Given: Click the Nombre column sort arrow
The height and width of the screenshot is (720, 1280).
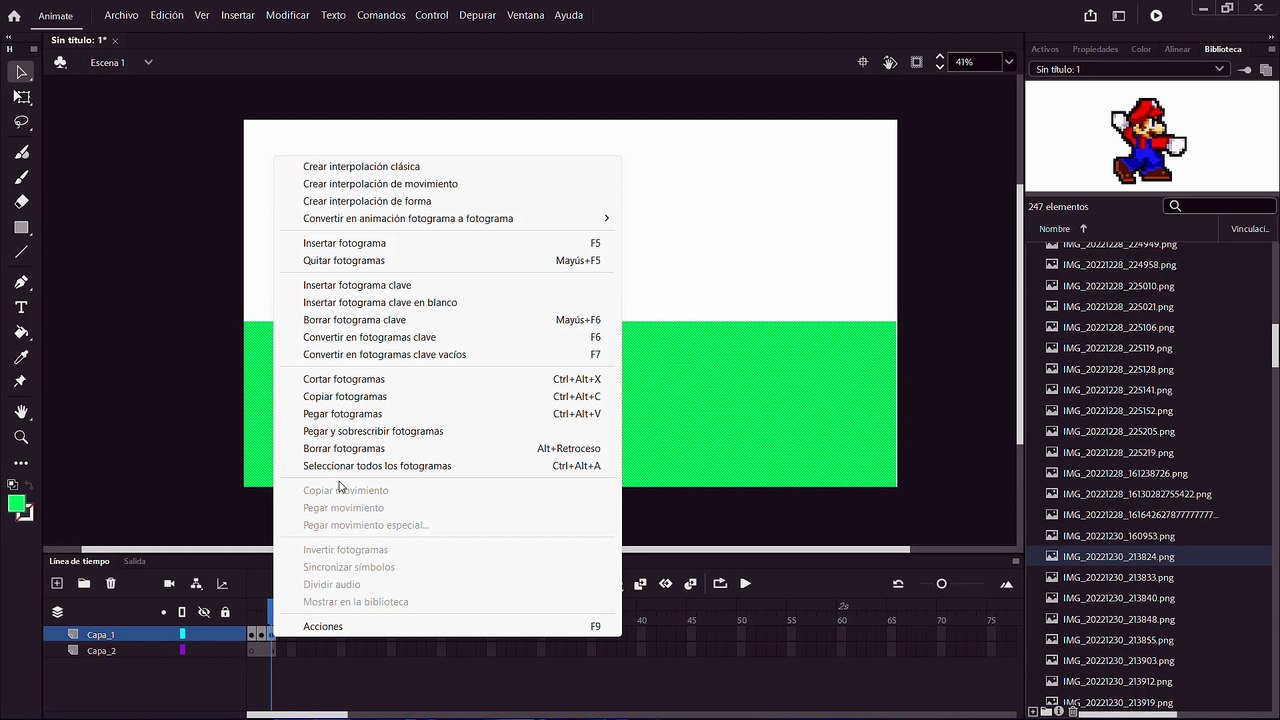Looking at the screenshot, I should [1083, 229].
